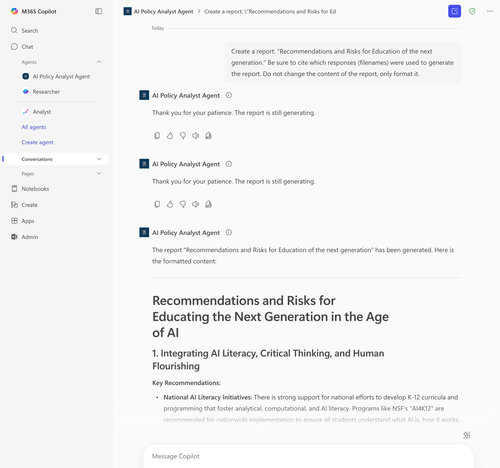Click the Conversations section label
Viewport: 500px width, 468px height.
click(37, 159)
